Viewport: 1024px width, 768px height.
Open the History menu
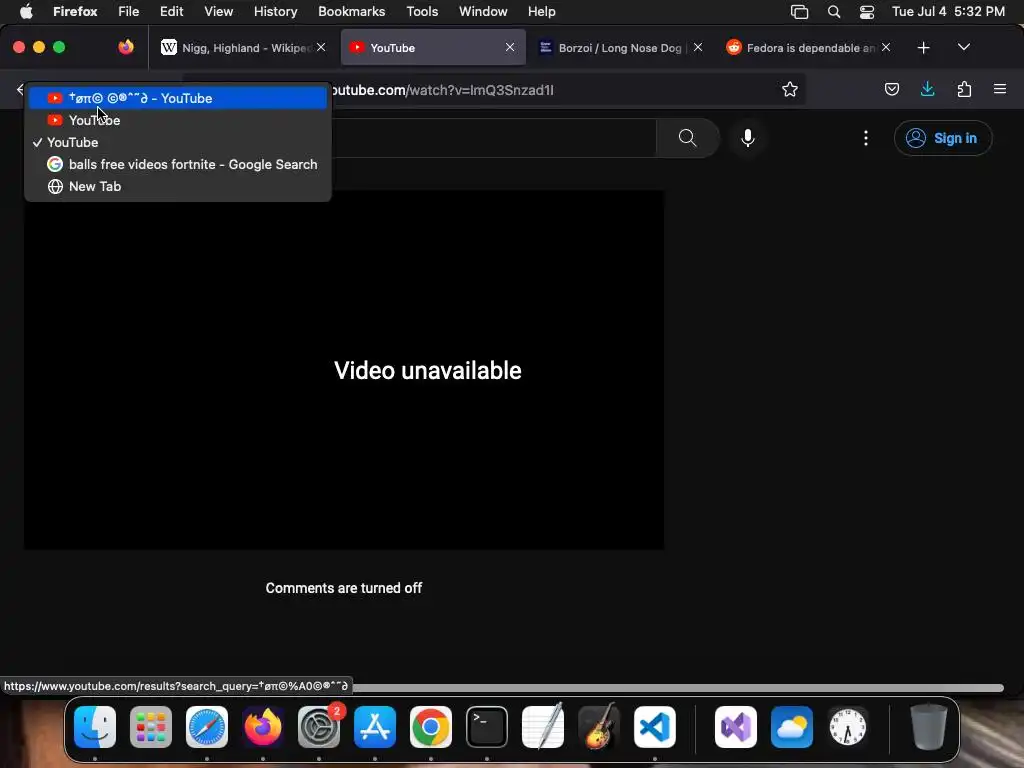tap(276, 12)
